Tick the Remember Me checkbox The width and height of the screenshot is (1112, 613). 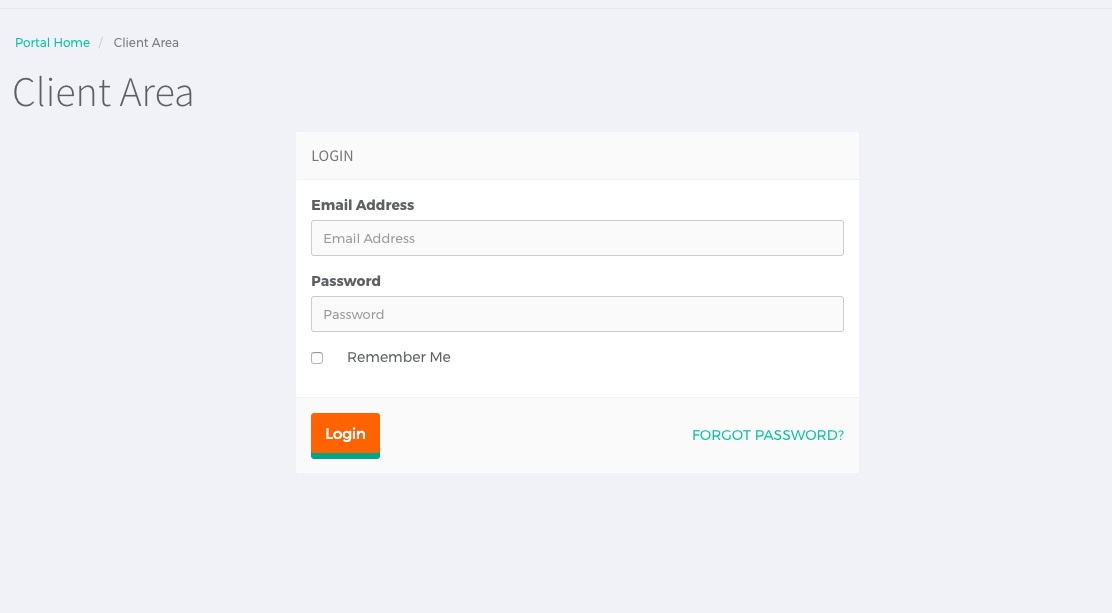317,358
